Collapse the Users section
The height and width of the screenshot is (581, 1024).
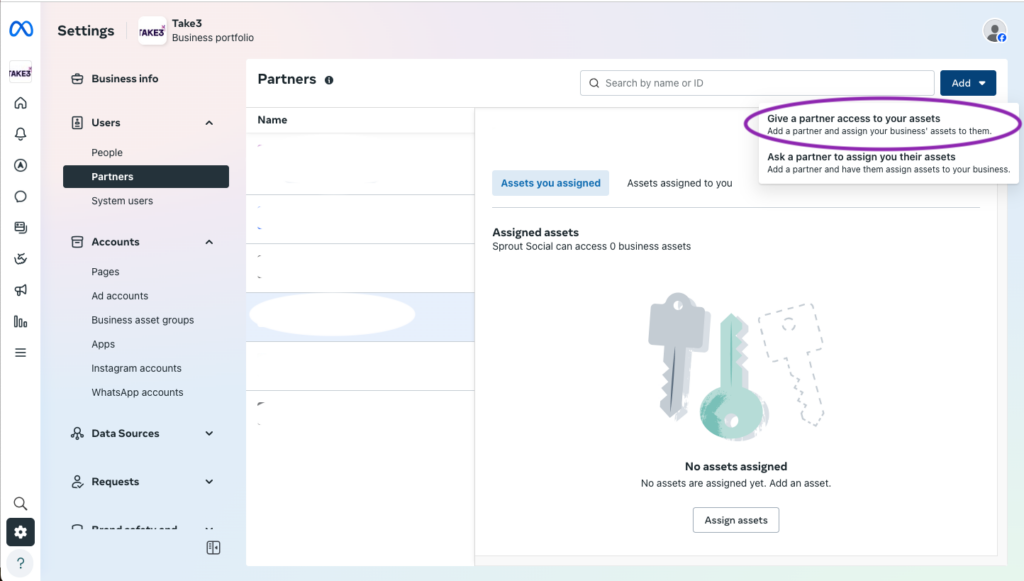[x=209, y=123]
